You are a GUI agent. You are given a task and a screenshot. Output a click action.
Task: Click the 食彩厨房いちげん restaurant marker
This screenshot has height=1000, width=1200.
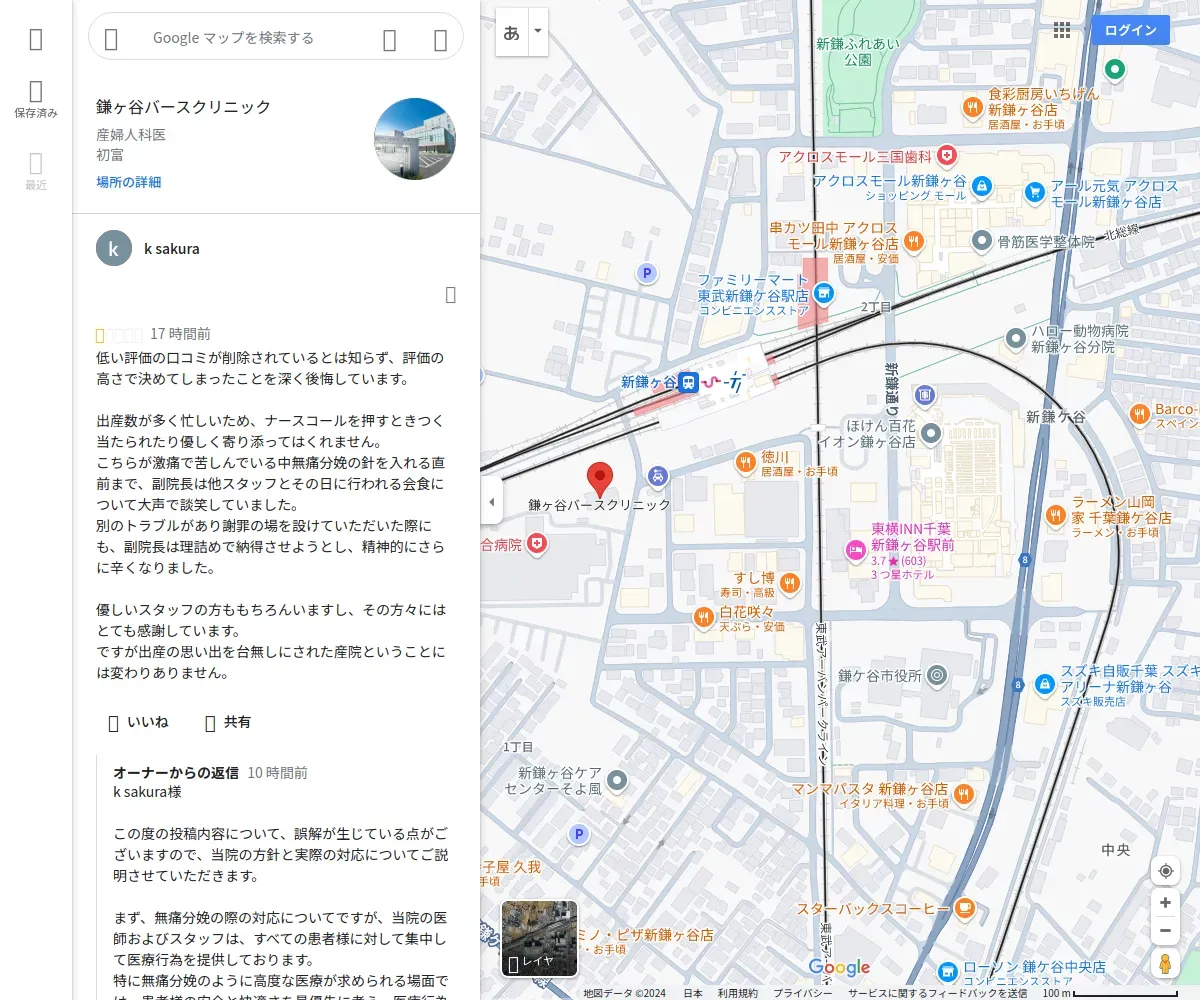coord(972,106)
